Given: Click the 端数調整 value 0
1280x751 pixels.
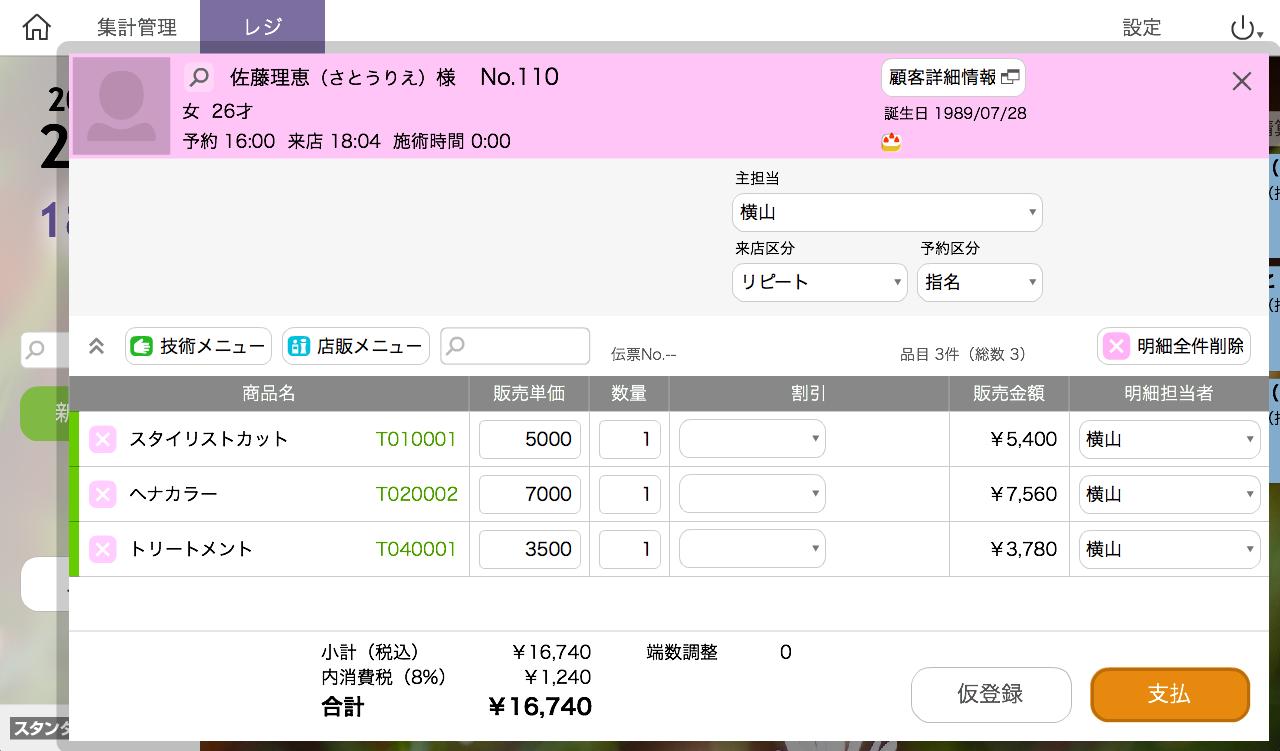Looking at the screenshot, I should point(785,652).
